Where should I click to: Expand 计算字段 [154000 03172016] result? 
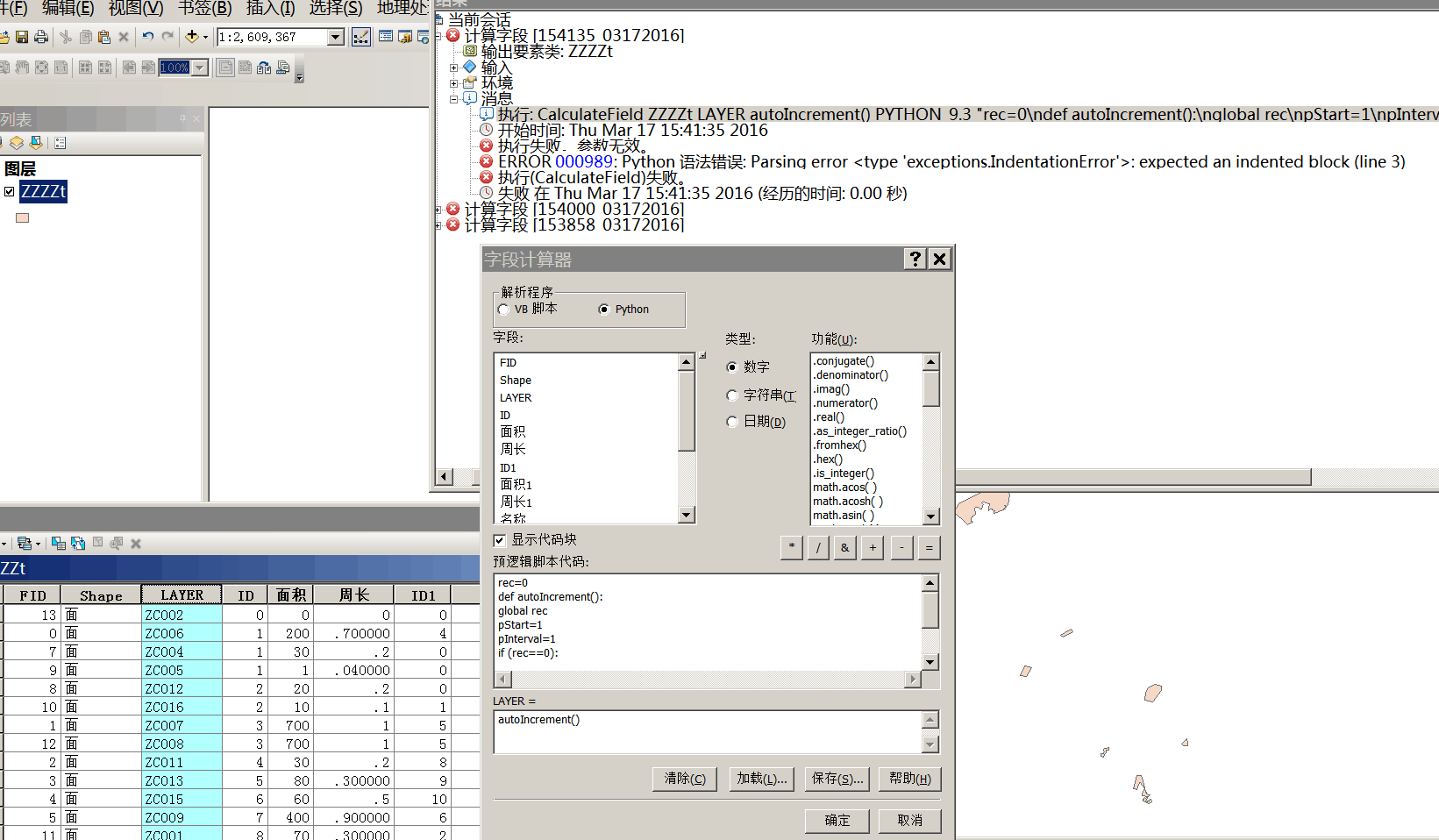(438, 210)
